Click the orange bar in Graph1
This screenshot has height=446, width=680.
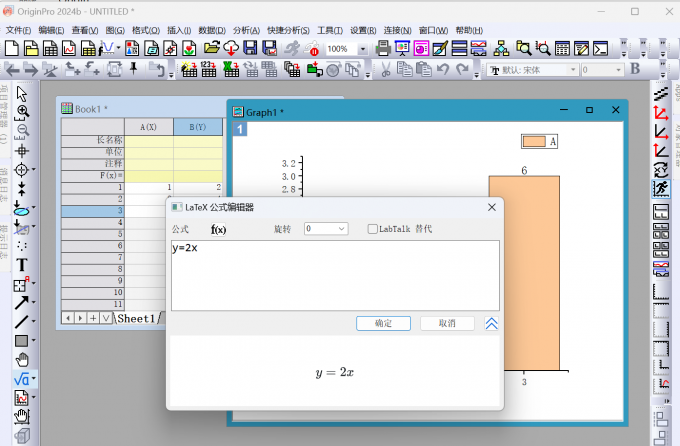524,273
